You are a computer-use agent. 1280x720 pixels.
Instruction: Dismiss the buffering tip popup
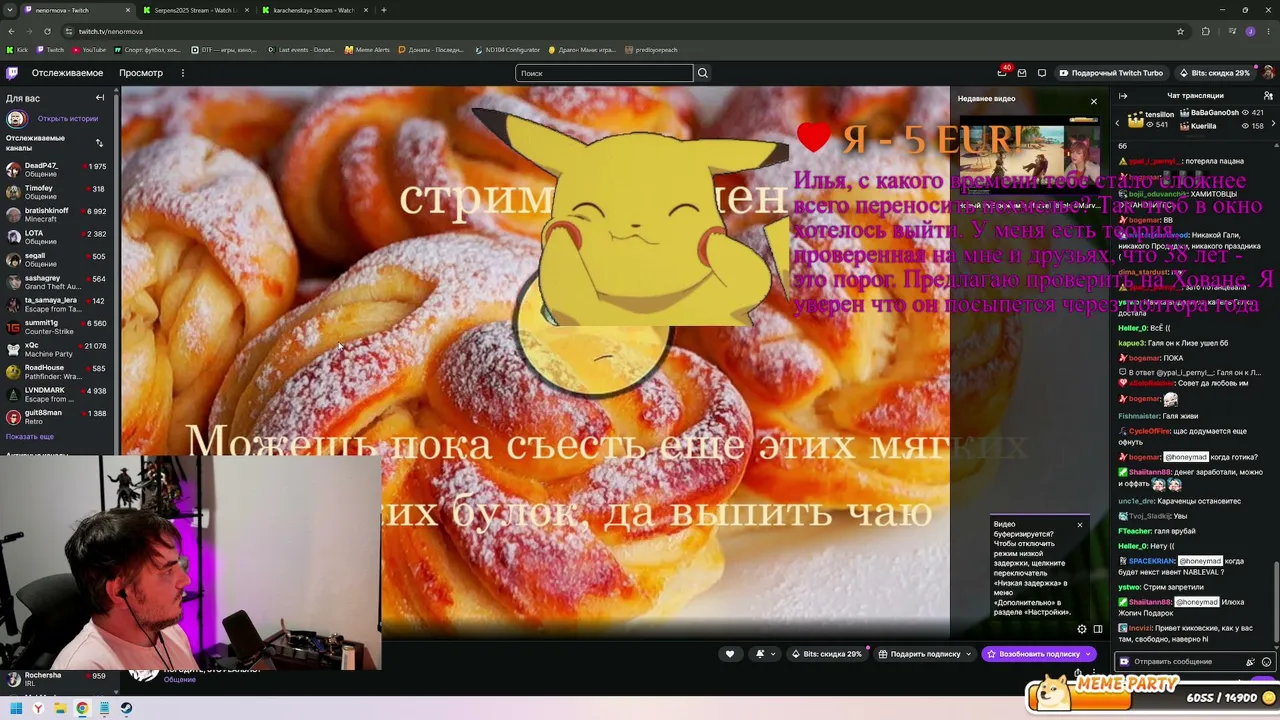coord(1080,525)
